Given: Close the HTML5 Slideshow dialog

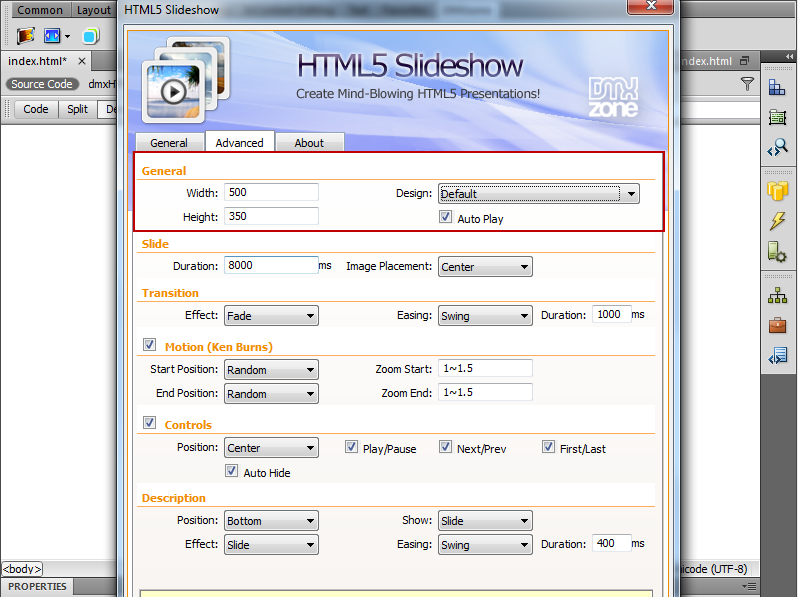Looking at the screenshot, I should (650, 6).
